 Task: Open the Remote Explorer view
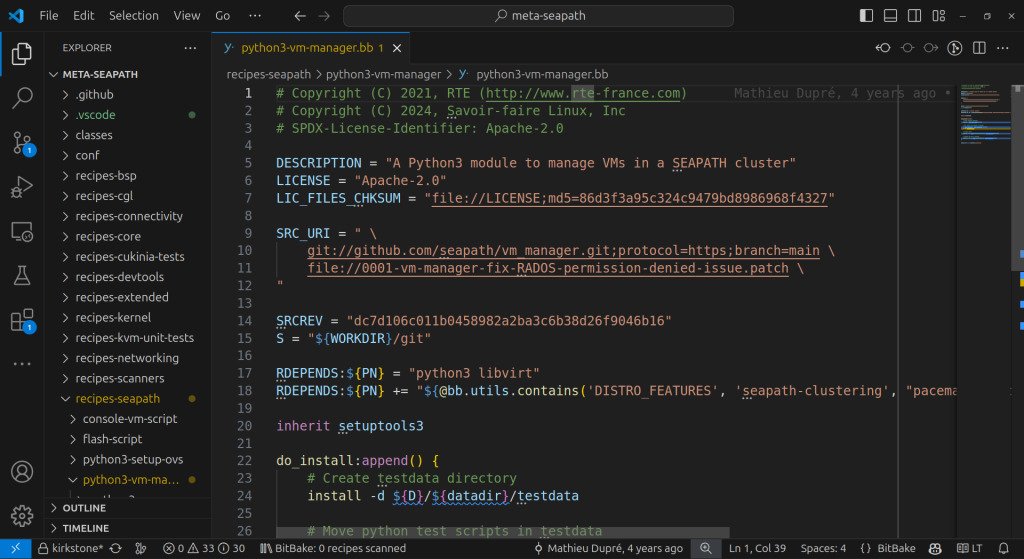tap(21, 231)
